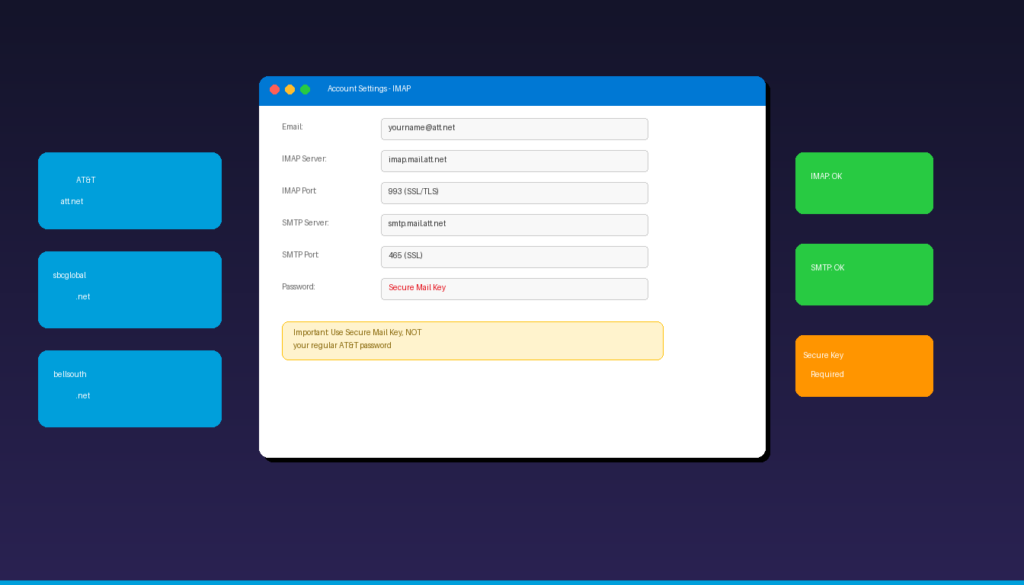Click the yellow Important Secure Mail Key notice
1024x585 pixels.
(x=472, y=340)
